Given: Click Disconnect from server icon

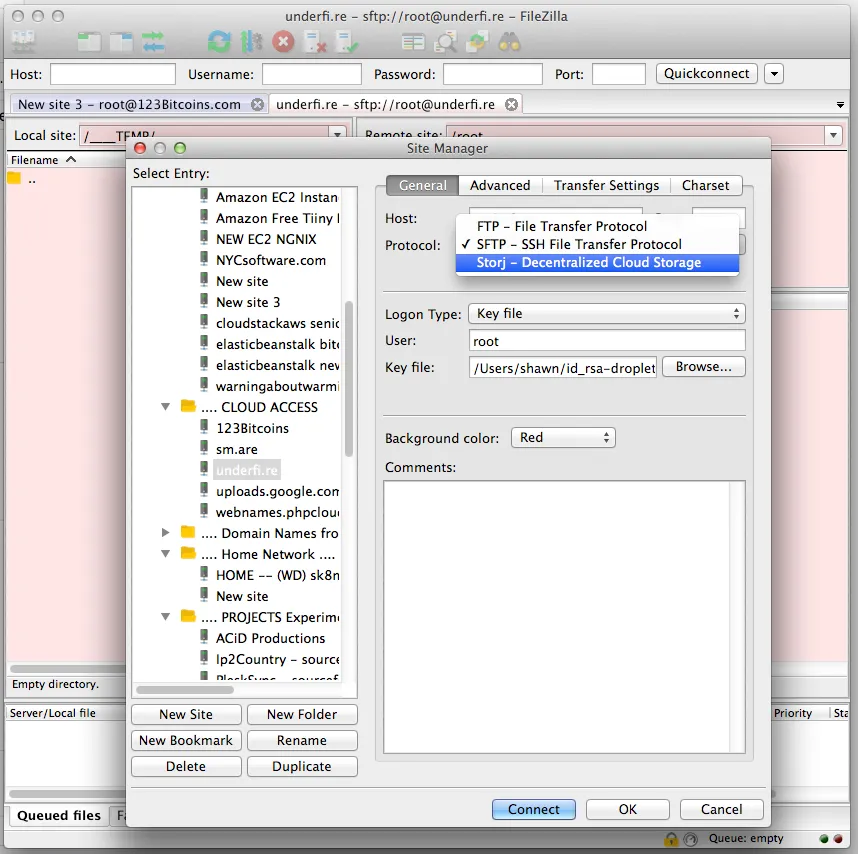Looking at the screenshot, I should 315,42.
